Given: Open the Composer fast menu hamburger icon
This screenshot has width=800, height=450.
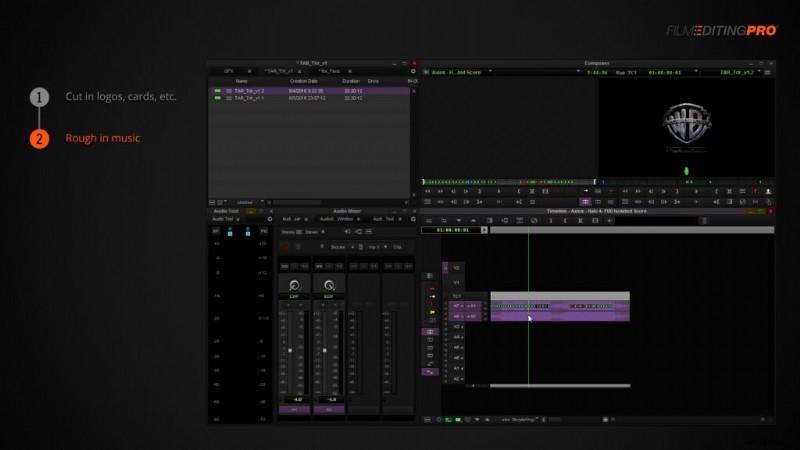Looking at the screenshot, I should click(767, 72).
